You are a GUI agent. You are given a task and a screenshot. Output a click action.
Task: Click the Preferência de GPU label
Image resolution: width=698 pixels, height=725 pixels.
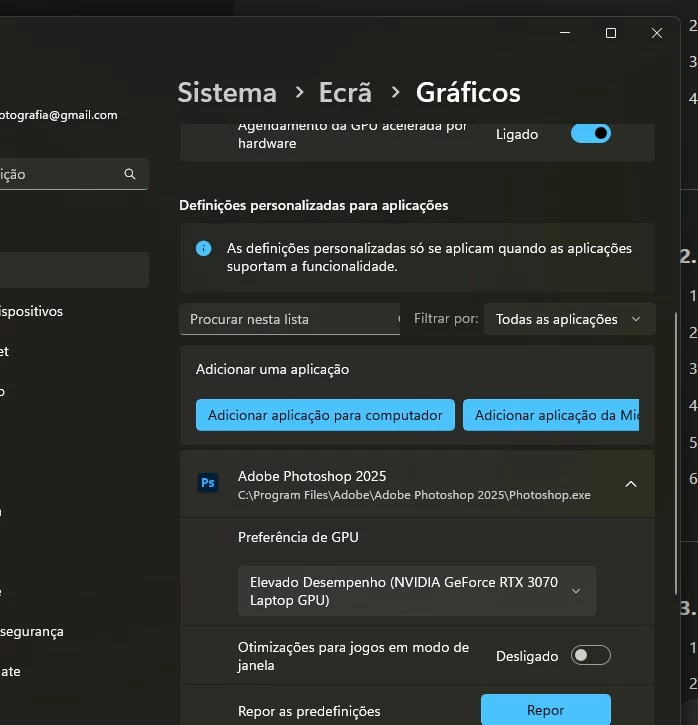pos(298,537)
